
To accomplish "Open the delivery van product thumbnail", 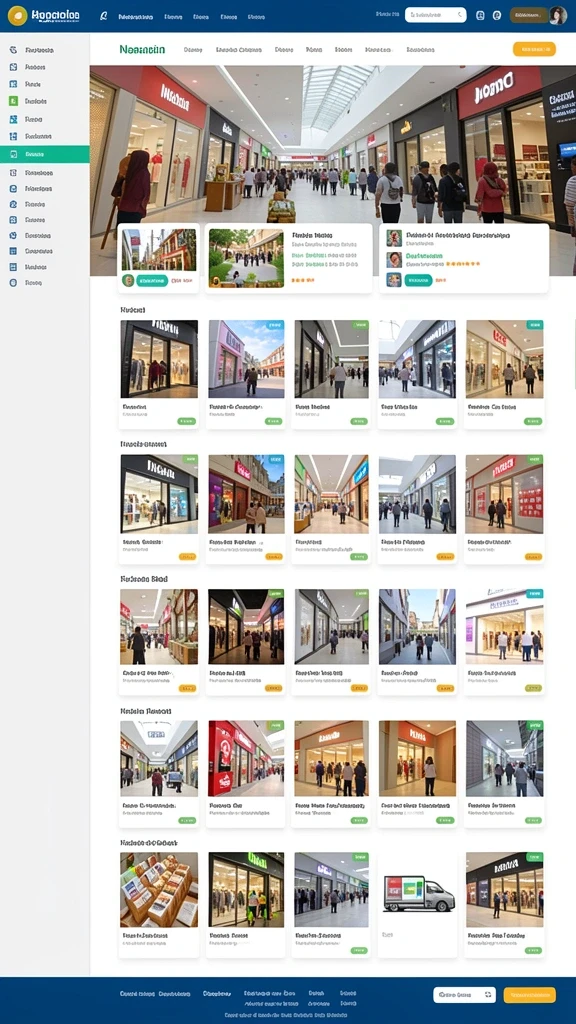I will 418,889.
